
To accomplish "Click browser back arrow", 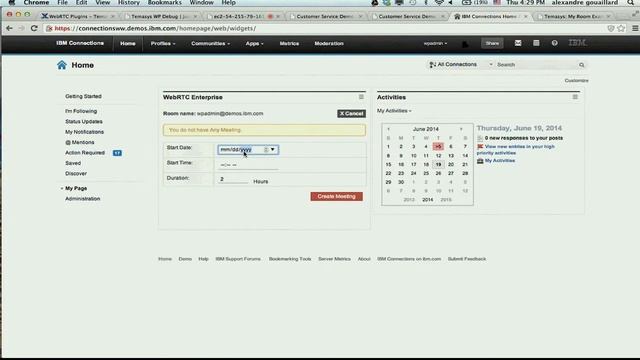I will [x=9, y=28].
